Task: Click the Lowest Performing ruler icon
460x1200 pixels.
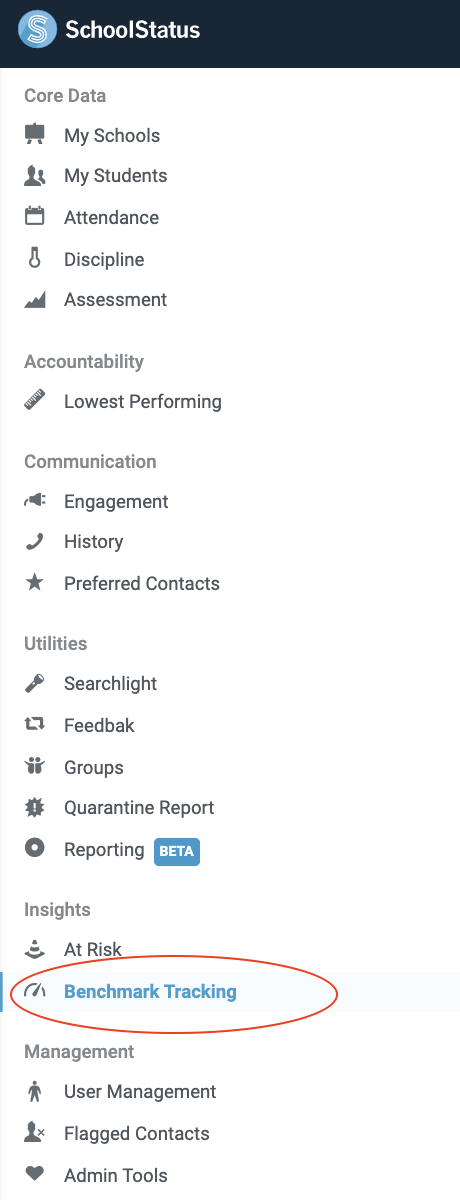Action: click(x=35, y=401)
